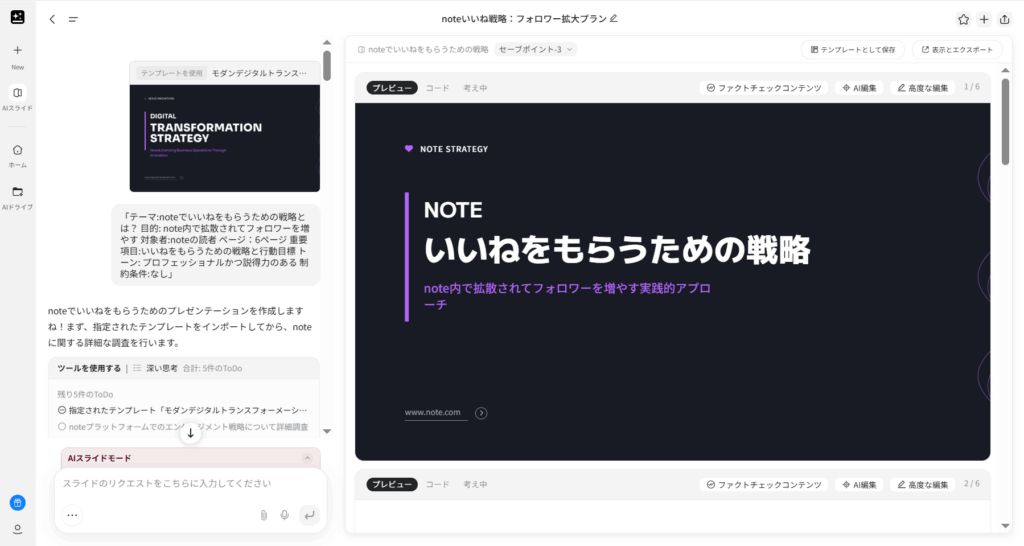The height and width of the screenshot is (546, 1024).
Task: Open the セーブポイント-3 dropdown
Action: [536, 49]
